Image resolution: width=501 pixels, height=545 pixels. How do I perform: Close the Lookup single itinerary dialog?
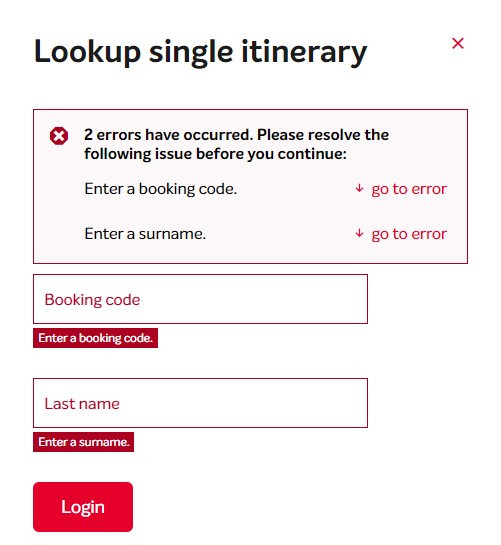[458, 43]
